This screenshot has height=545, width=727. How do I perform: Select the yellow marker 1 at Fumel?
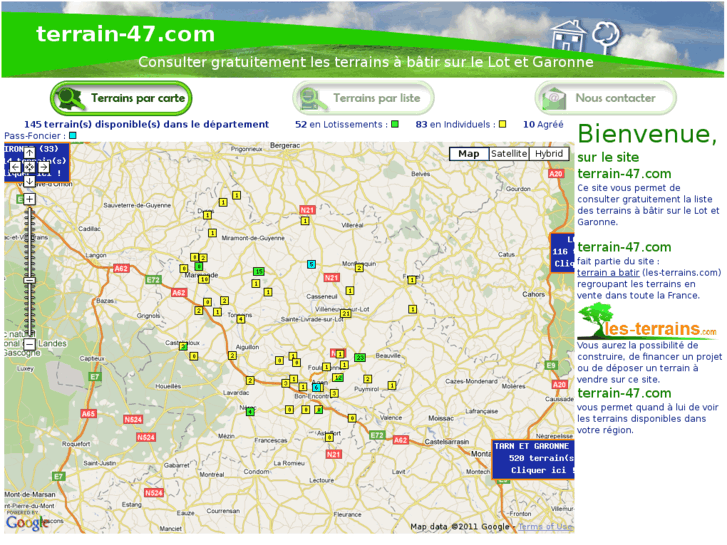coord(411,280)
